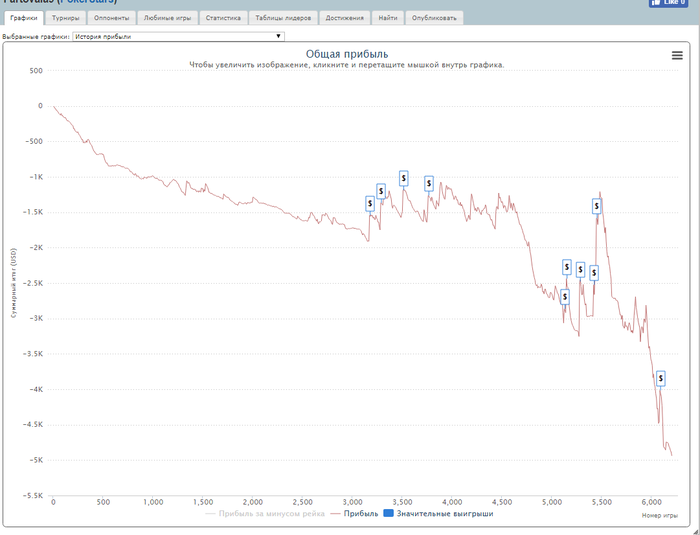Toggle the Прибыль legend series
The height and width of the screenshot is (535, 700).
coord(354,514)
